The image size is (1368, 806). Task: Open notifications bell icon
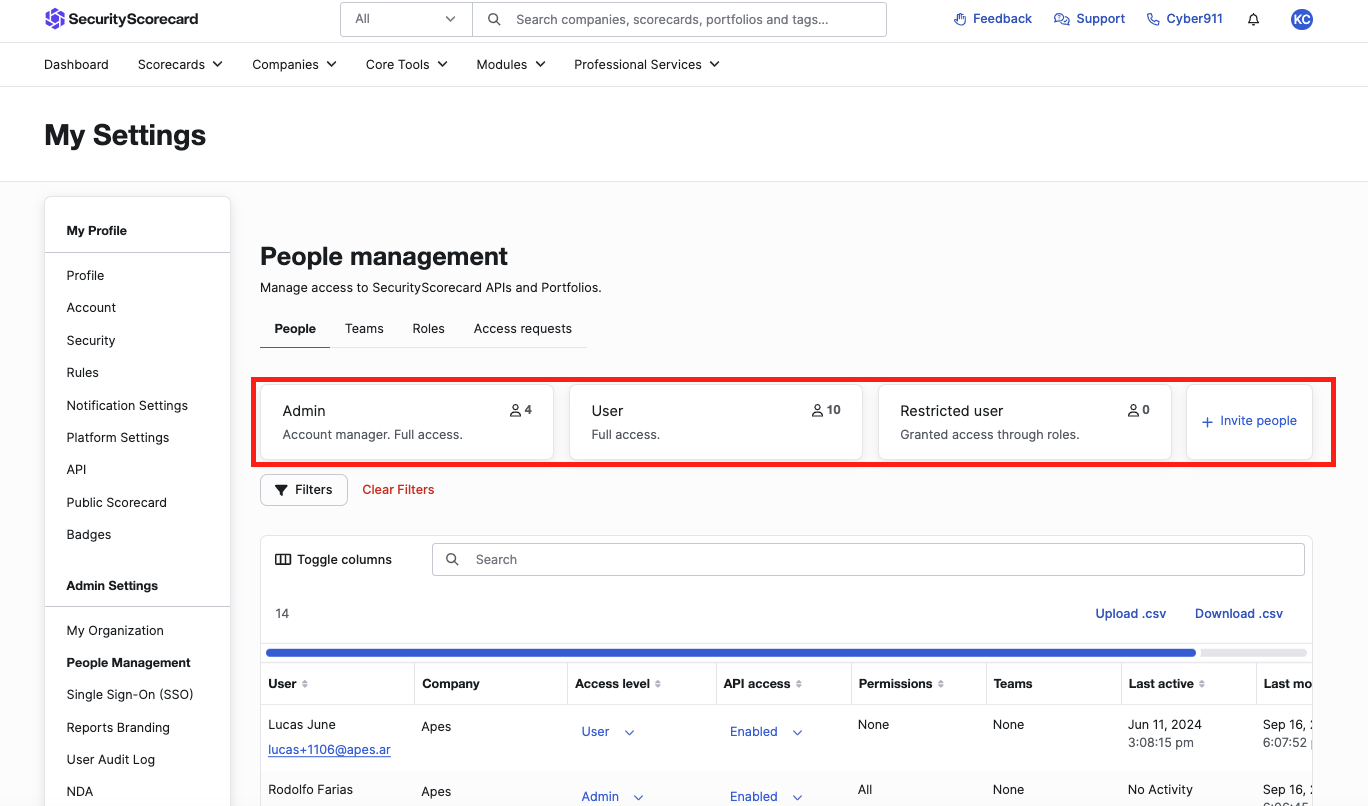[x=1253, y=19]
